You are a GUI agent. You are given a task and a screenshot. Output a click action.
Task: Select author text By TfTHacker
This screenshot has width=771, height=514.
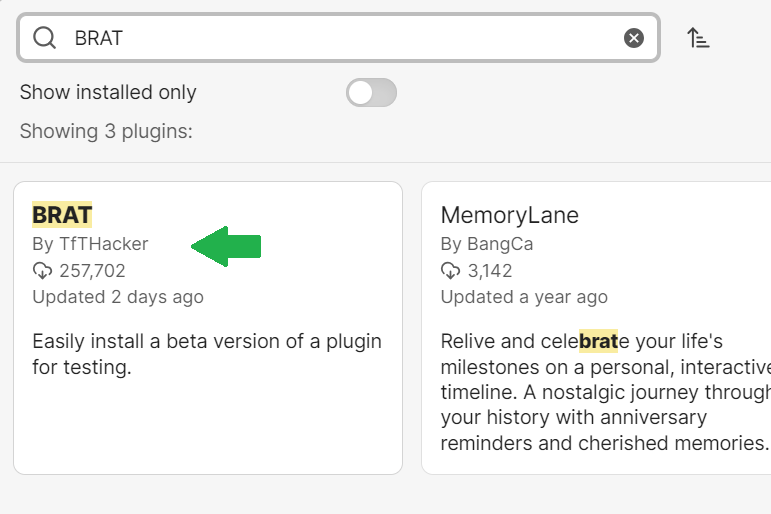[90, 244]
